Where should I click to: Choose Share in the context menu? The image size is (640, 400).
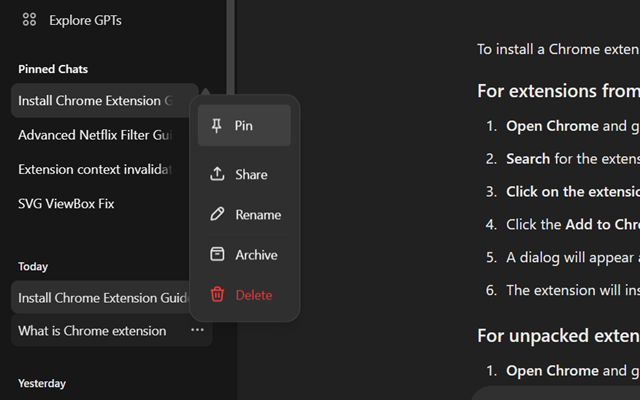[251, 174]
